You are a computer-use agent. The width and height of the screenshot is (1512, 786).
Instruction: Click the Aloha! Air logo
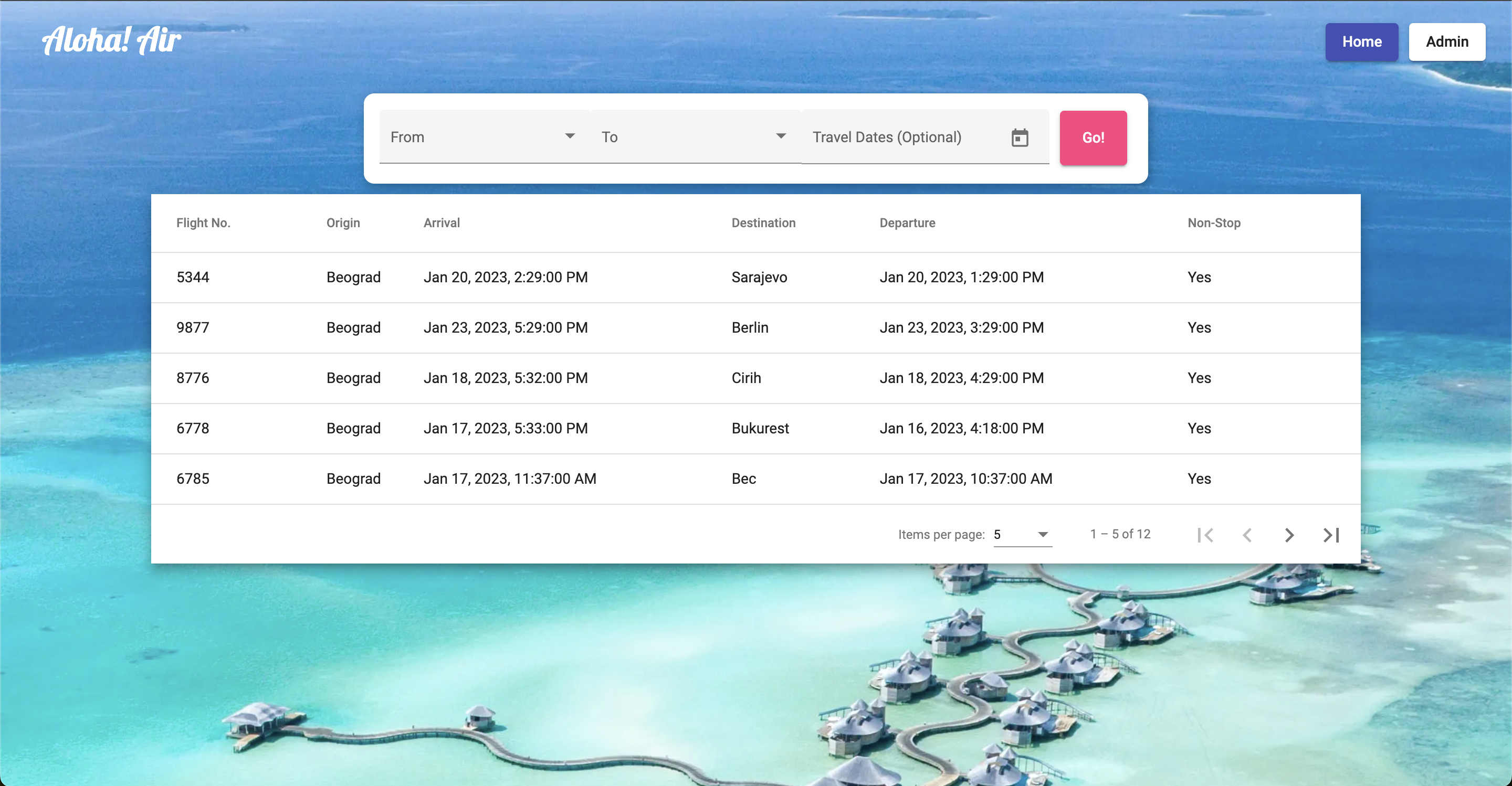[x=111, y=40]
